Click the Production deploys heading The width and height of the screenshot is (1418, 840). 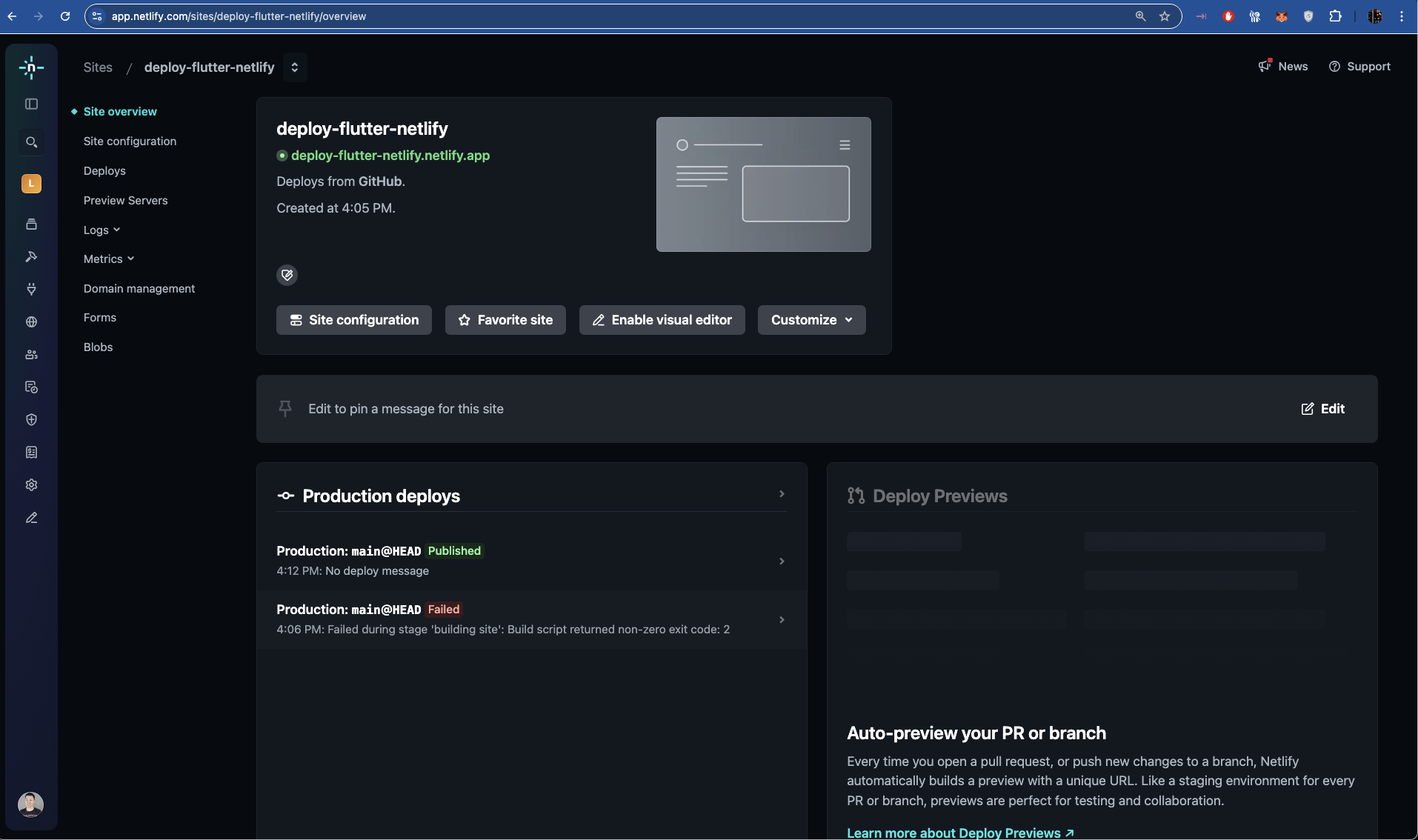tap(382, 496)
